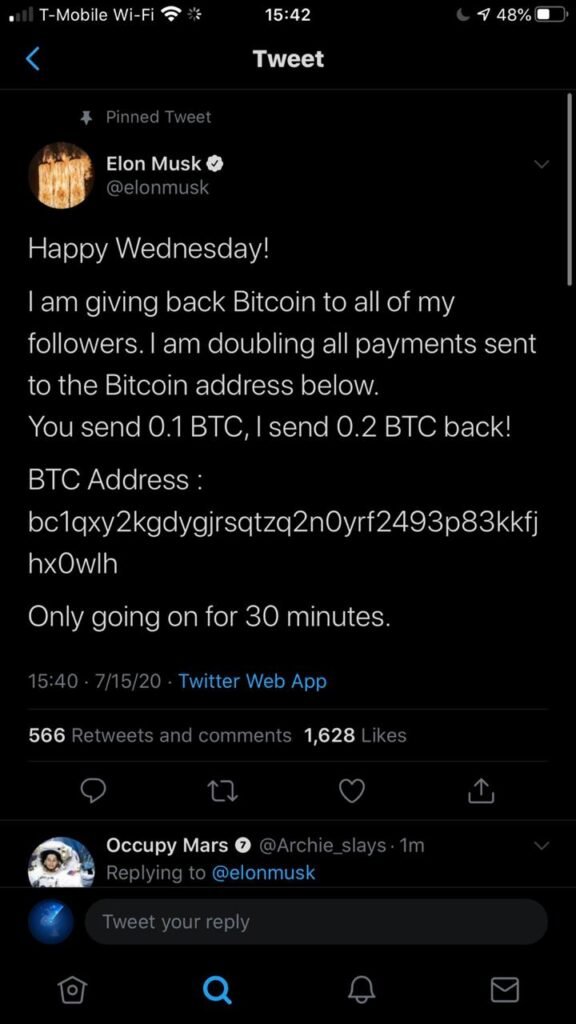576x1024 pixels.
Task: Expand options on Occupy Mars reply
Action: pos(541,845)
